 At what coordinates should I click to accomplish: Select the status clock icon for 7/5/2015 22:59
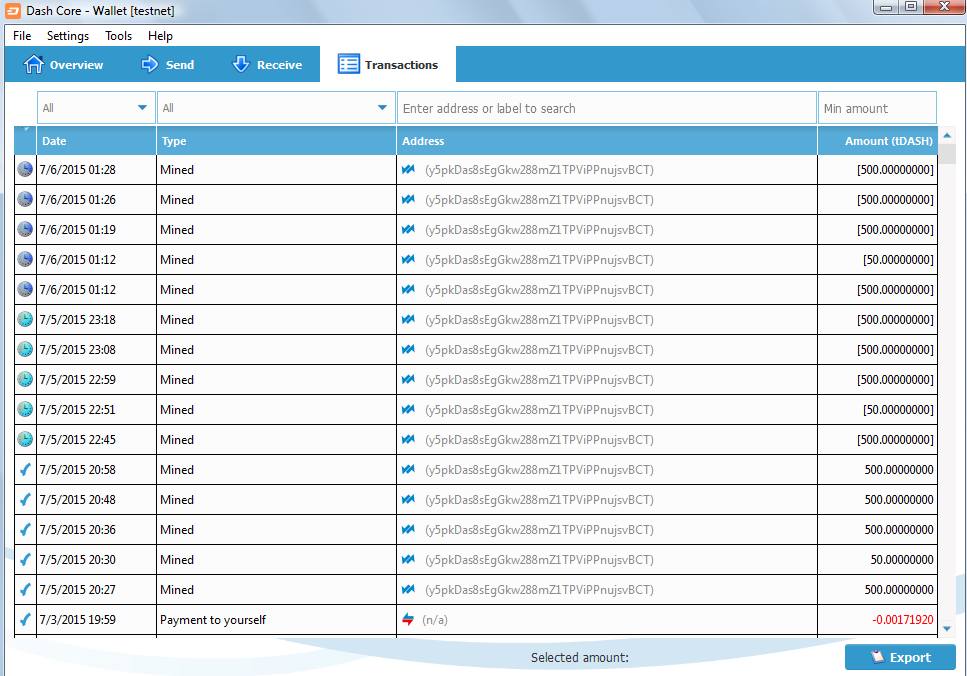point(25,379)
